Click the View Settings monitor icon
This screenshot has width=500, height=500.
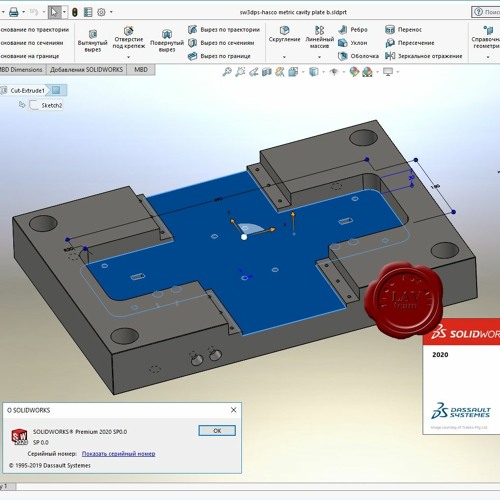pos(388,72)
